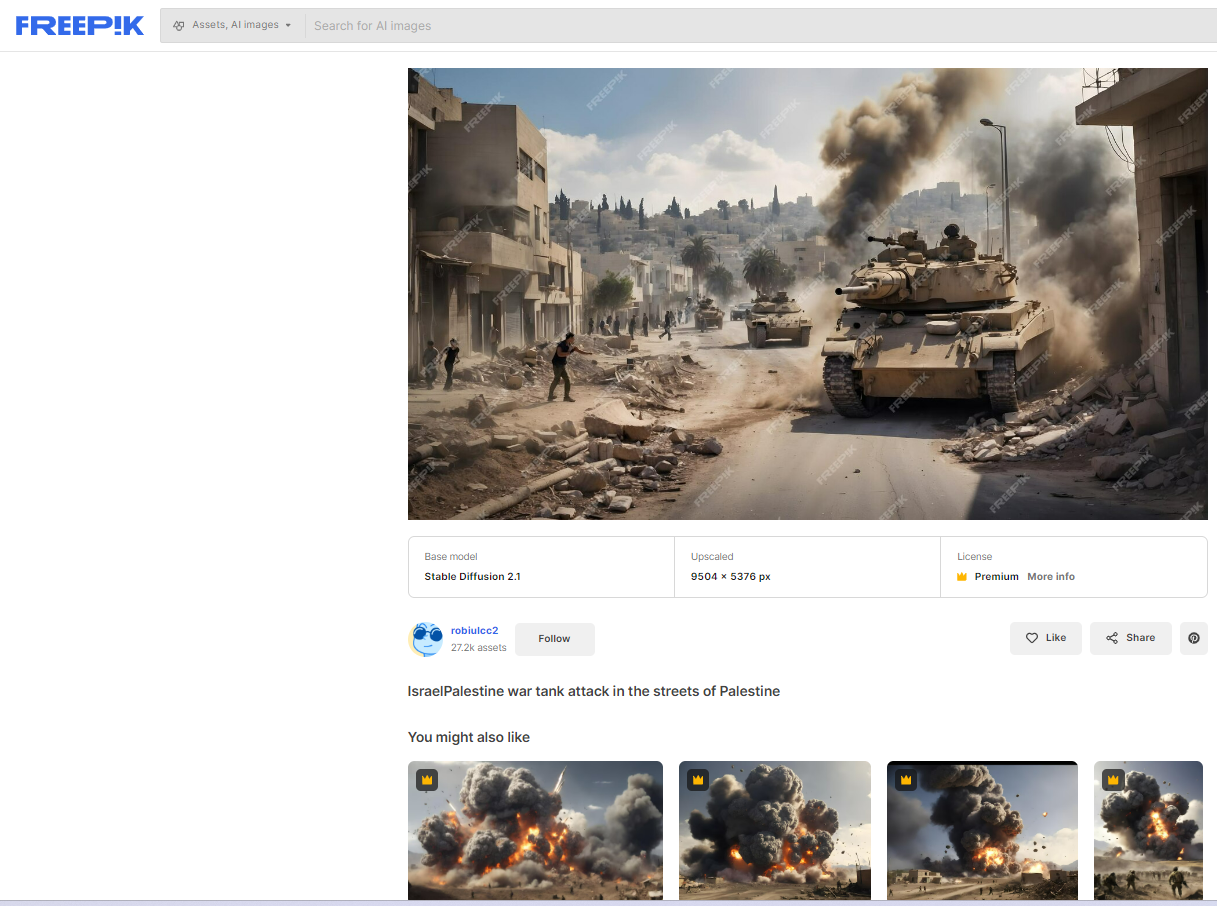The height and width of the screenshot is (906, 1217).
Task: Click premium crown badge on fourth thumbnail
Action: [x=1113, y=780]
